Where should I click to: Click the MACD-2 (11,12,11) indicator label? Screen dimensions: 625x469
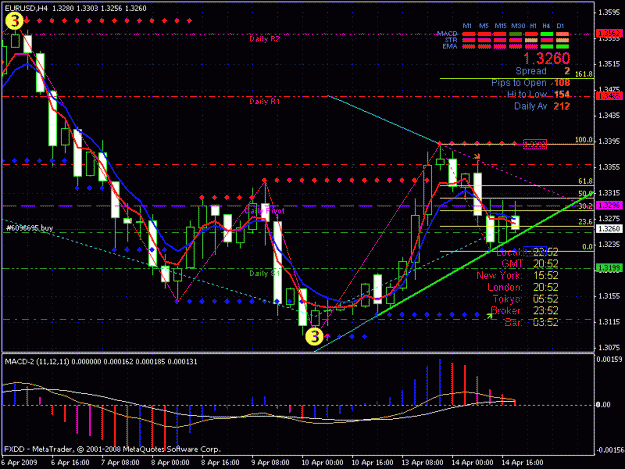pyautogui.click(x=37, y=362)
